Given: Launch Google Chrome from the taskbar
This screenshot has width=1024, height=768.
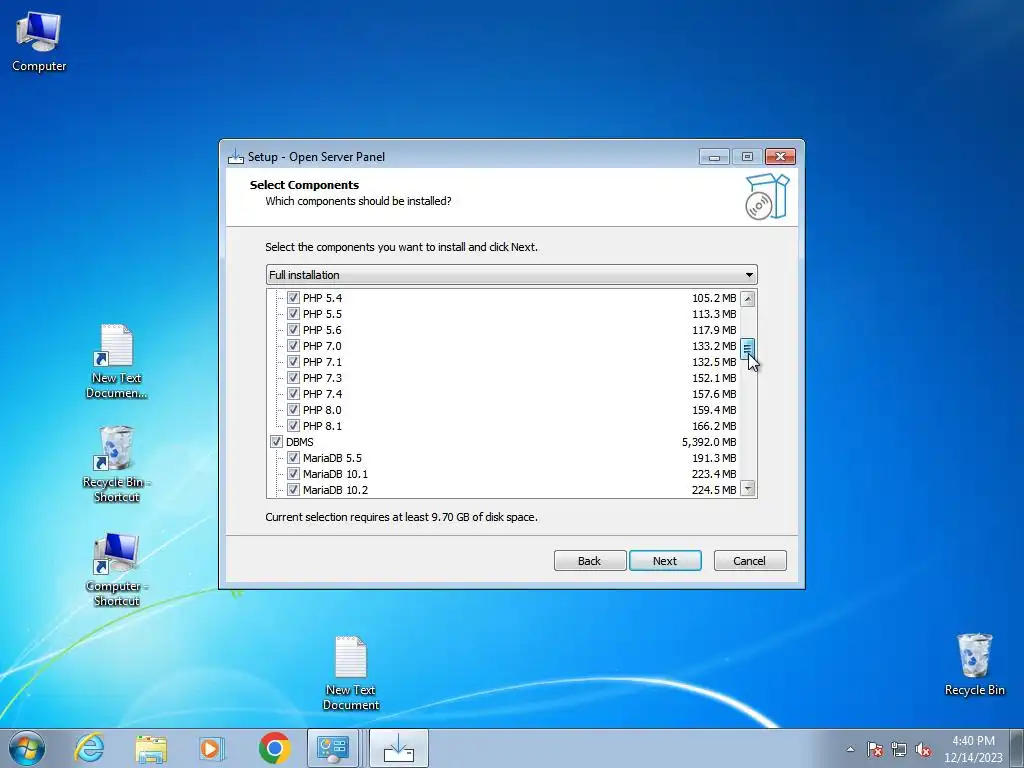Looking at the screenshot, I should coord(274,748).
